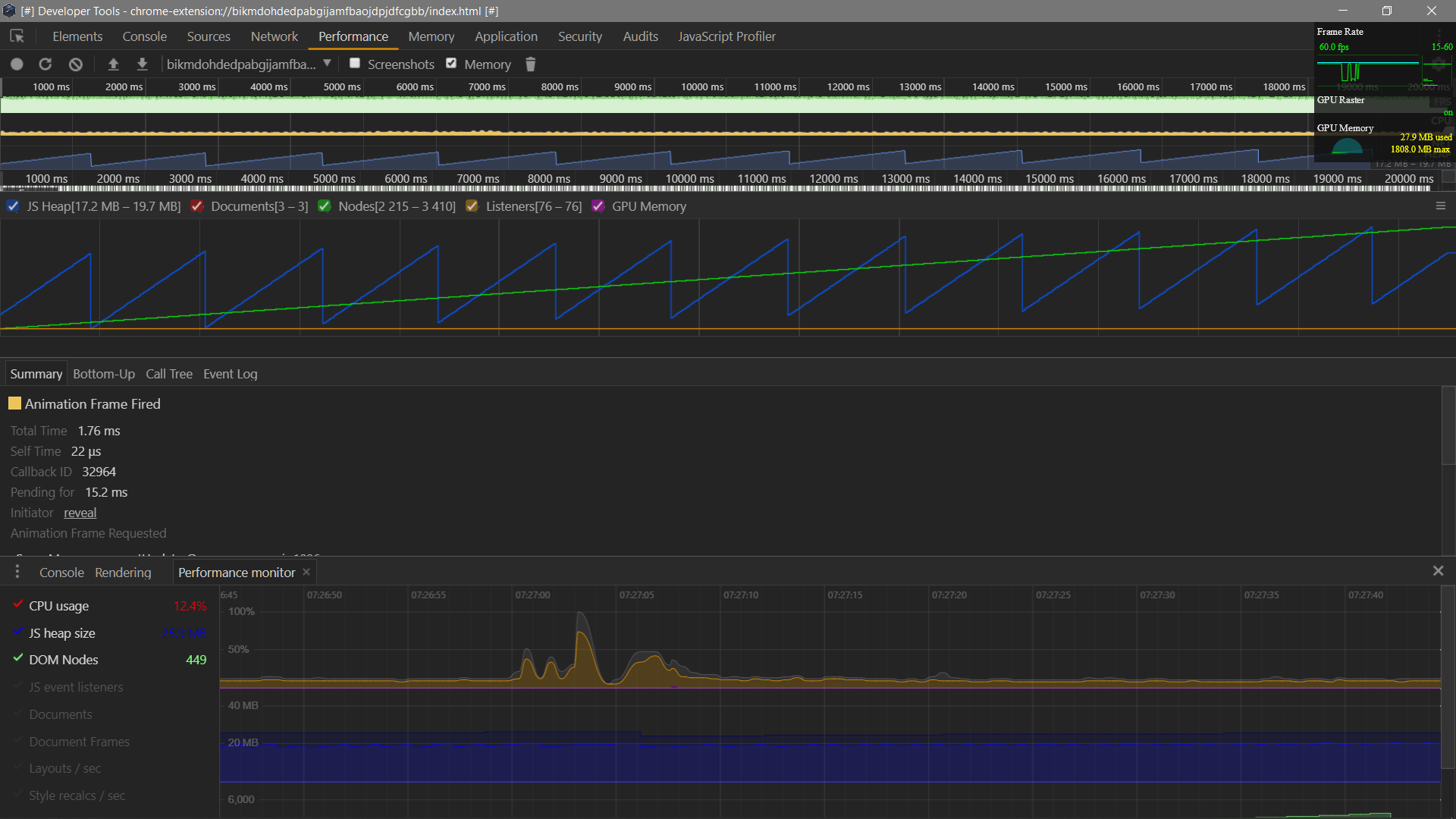1456x819 pixels.
Task: Open the Security panel
Action: coord(580,36)
